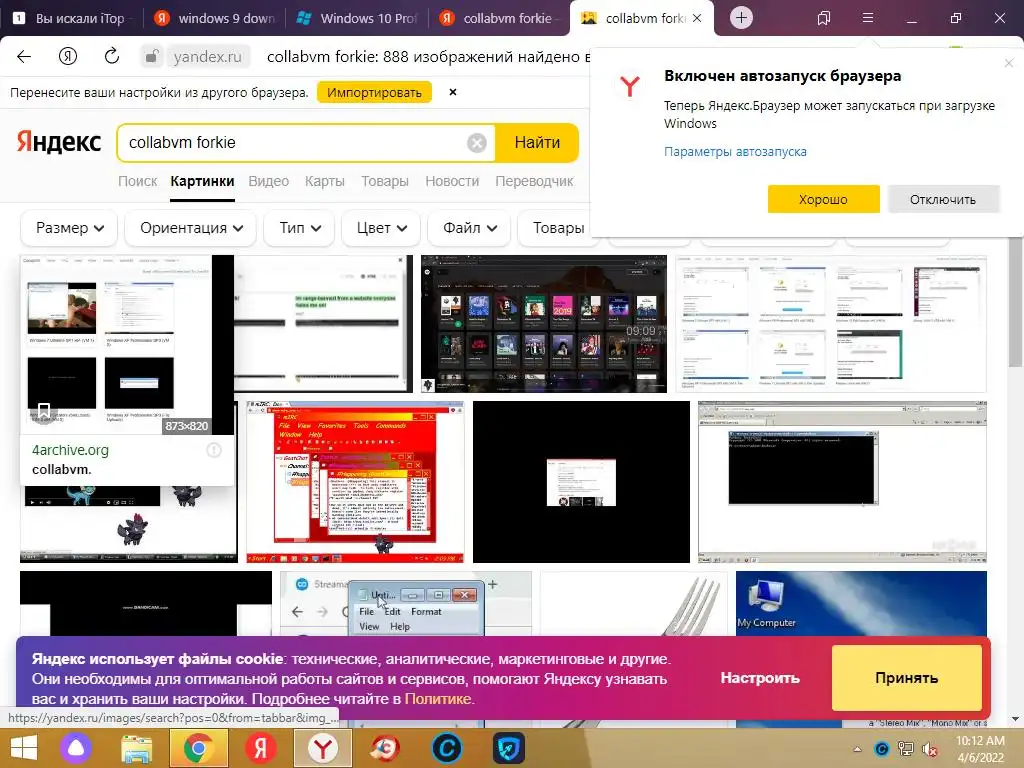Click Настроить in cookie banner
1024x768 pixels.
point(760,678)
